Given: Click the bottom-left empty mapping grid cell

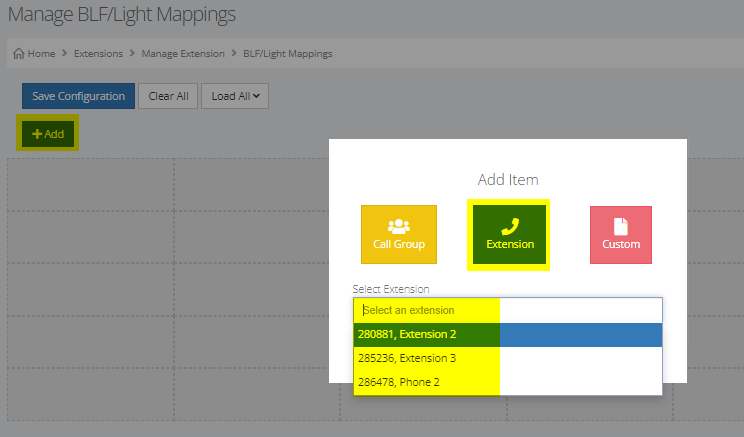Looking at the screenshot, I should pyautogui.click(x=91, y=393).
